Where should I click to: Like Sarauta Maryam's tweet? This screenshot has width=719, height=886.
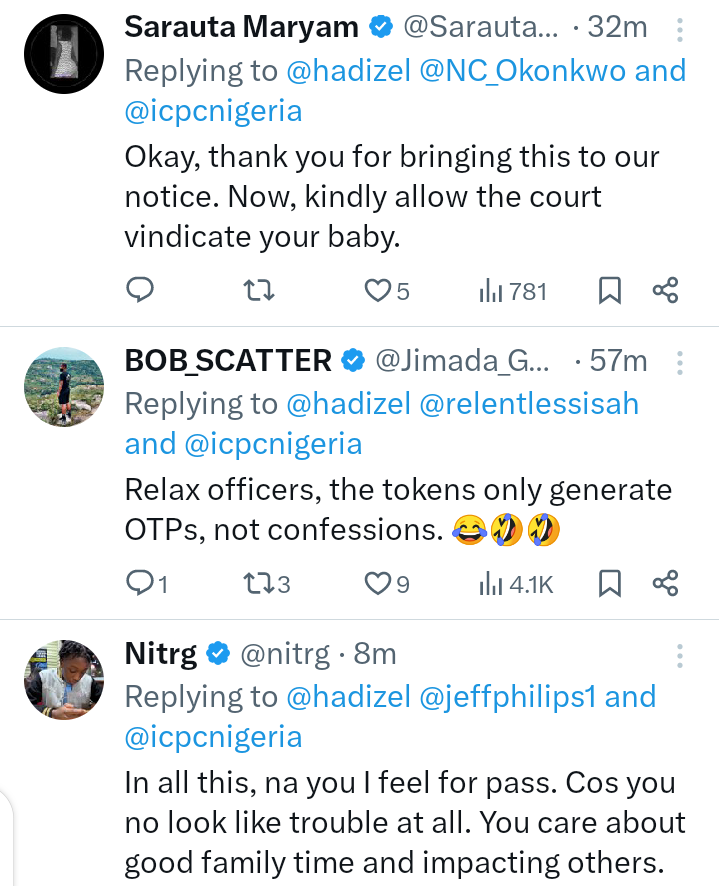pyautogui.click(x=377, y=291)
